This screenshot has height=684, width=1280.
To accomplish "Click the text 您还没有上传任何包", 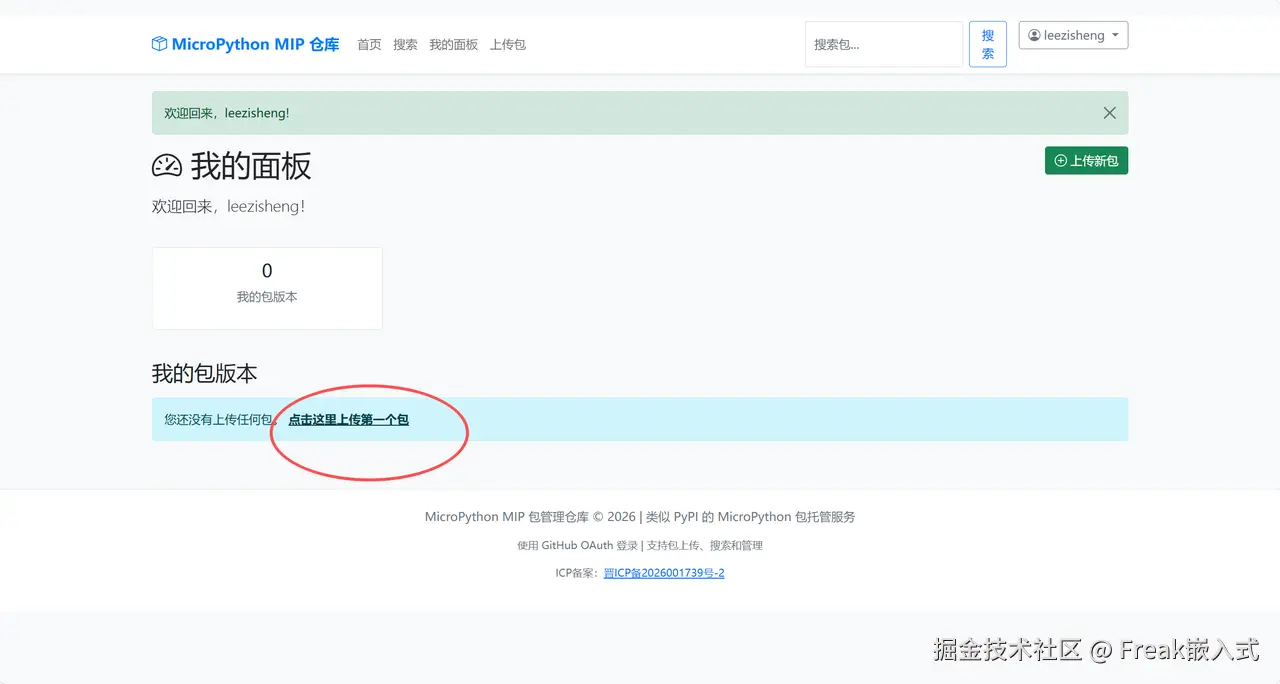I will (x=219, y=419).
